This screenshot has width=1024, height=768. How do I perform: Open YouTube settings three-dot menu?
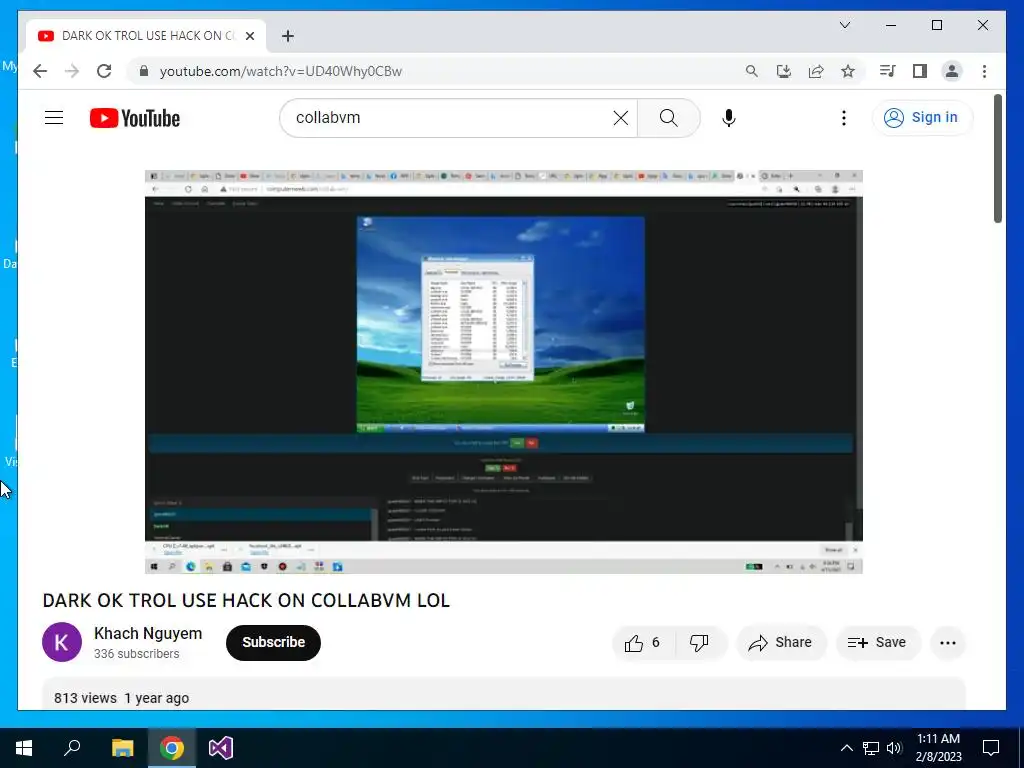point(844,118)
